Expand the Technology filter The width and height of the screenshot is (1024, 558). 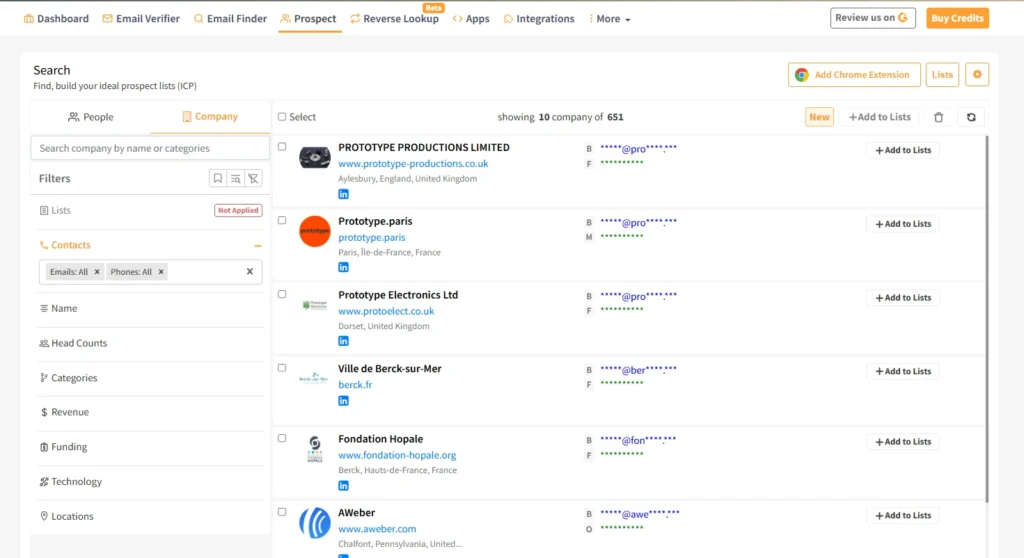[x=150, y=482]
